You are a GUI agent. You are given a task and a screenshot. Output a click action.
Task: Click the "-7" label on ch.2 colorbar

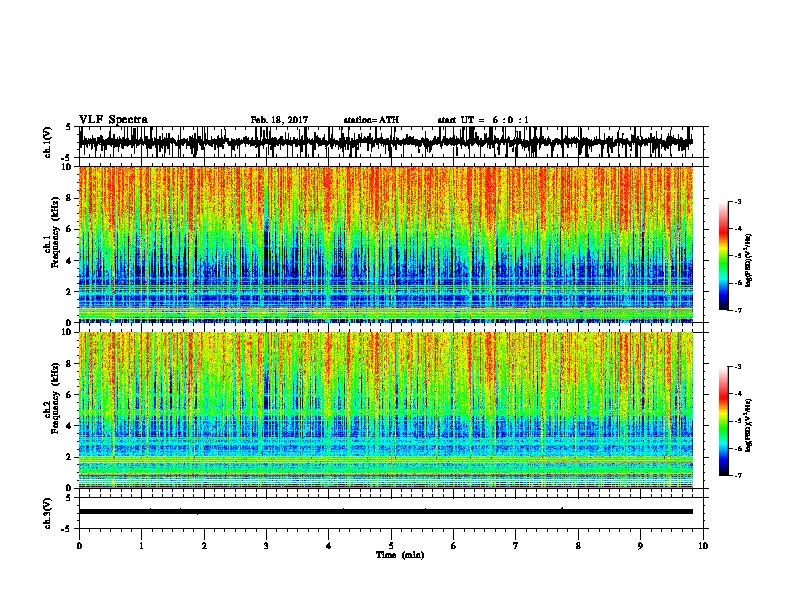click(738, 476)
